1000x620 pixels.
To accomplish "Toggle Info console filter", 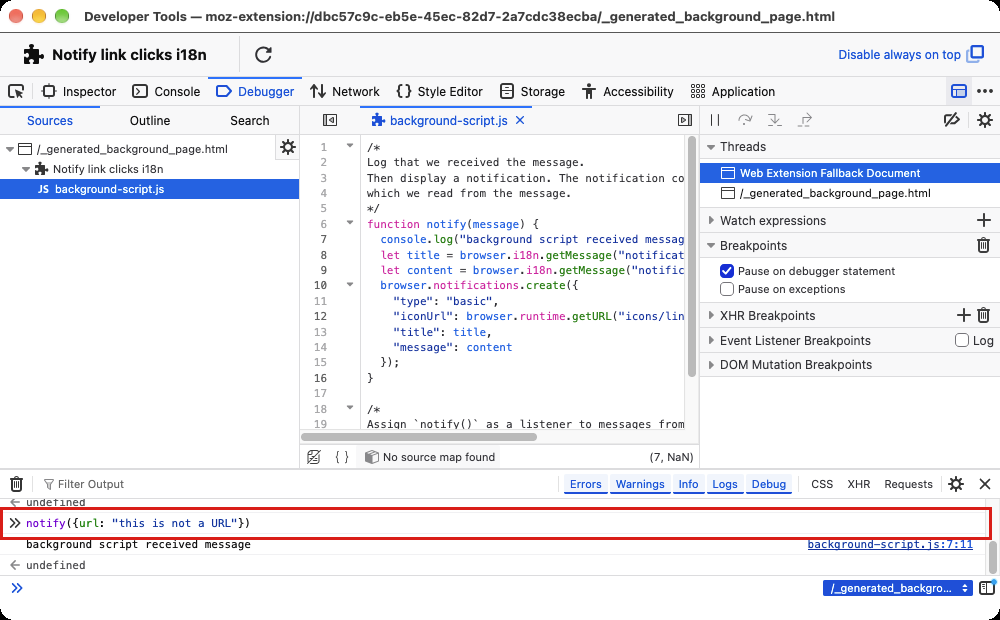I will [688, 484].
